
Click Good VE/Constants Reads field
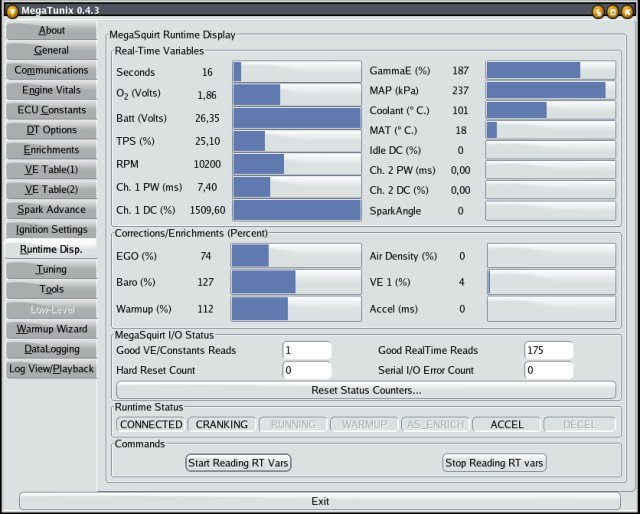coord(307,350)
